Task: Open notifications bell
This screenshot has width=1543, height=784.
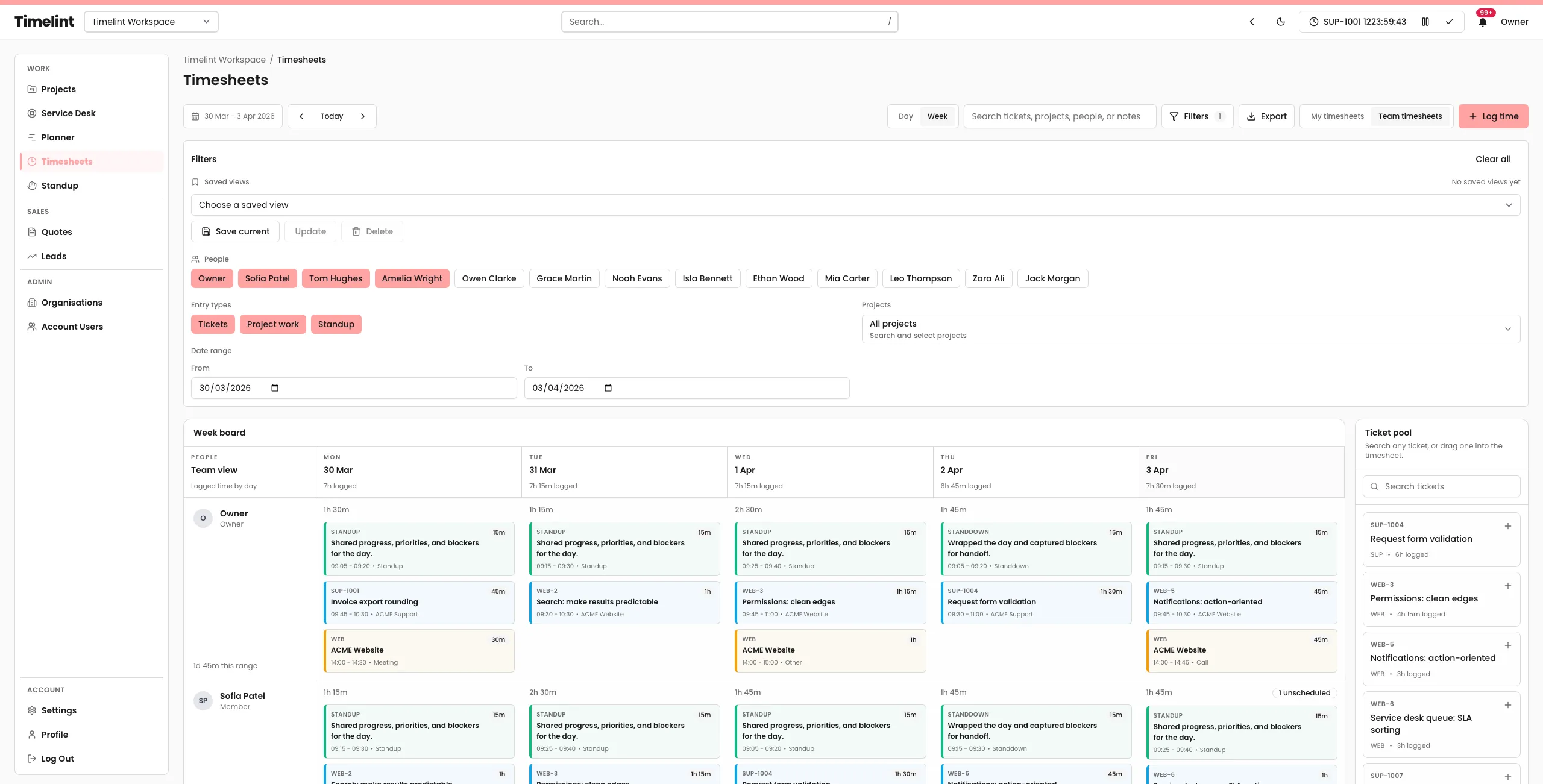Action: coord(1483,22)
